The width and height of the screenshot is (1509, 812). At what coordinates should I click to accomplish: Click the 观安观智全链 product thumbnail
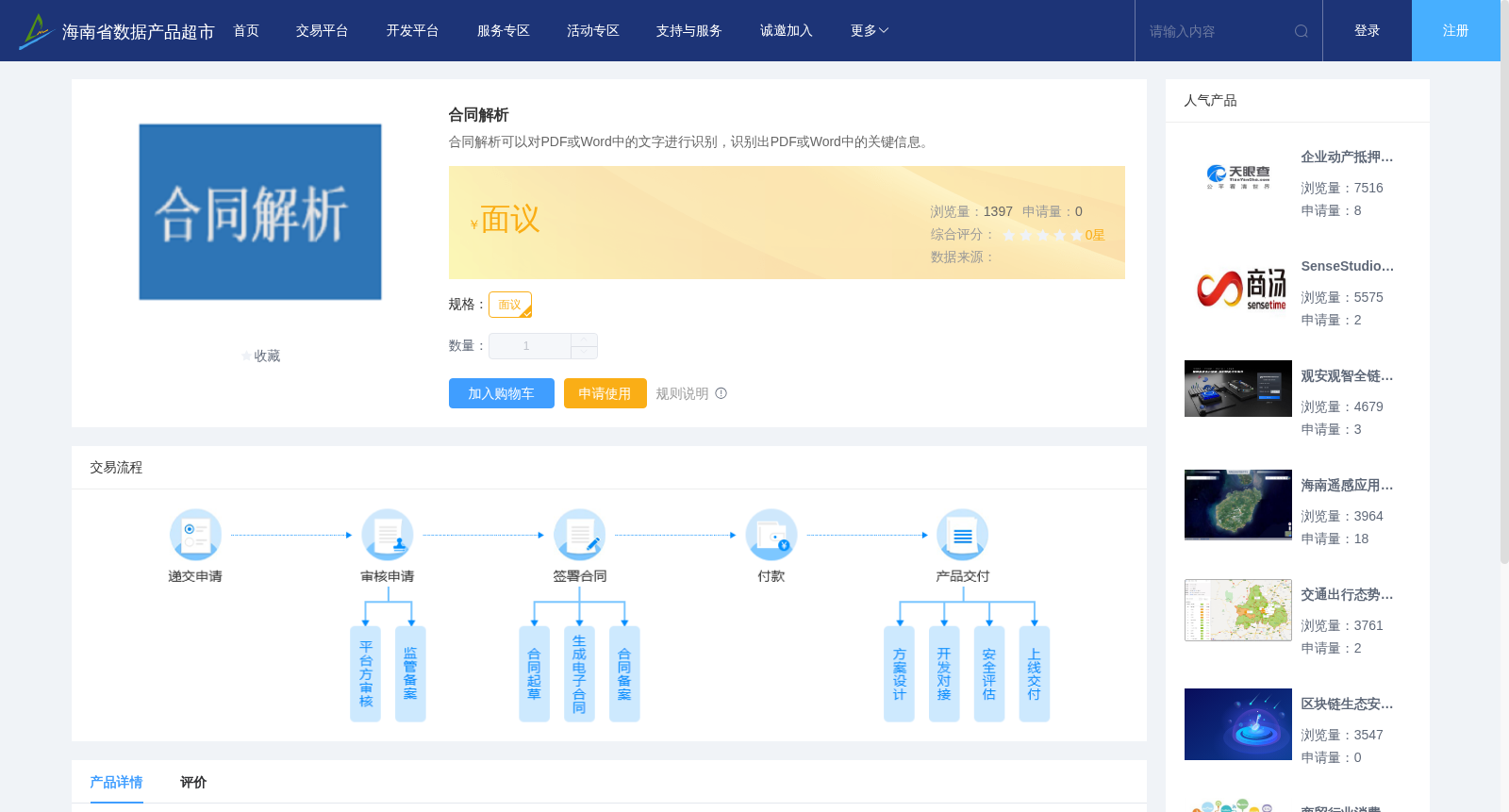[x=1238, y=389]
